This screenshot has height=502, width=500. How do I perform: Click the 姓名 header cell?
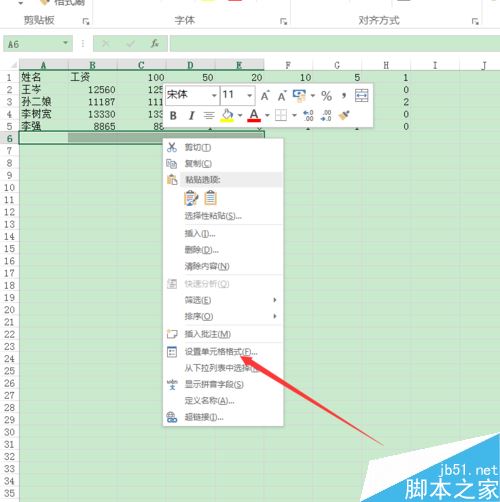coord(44,77)
